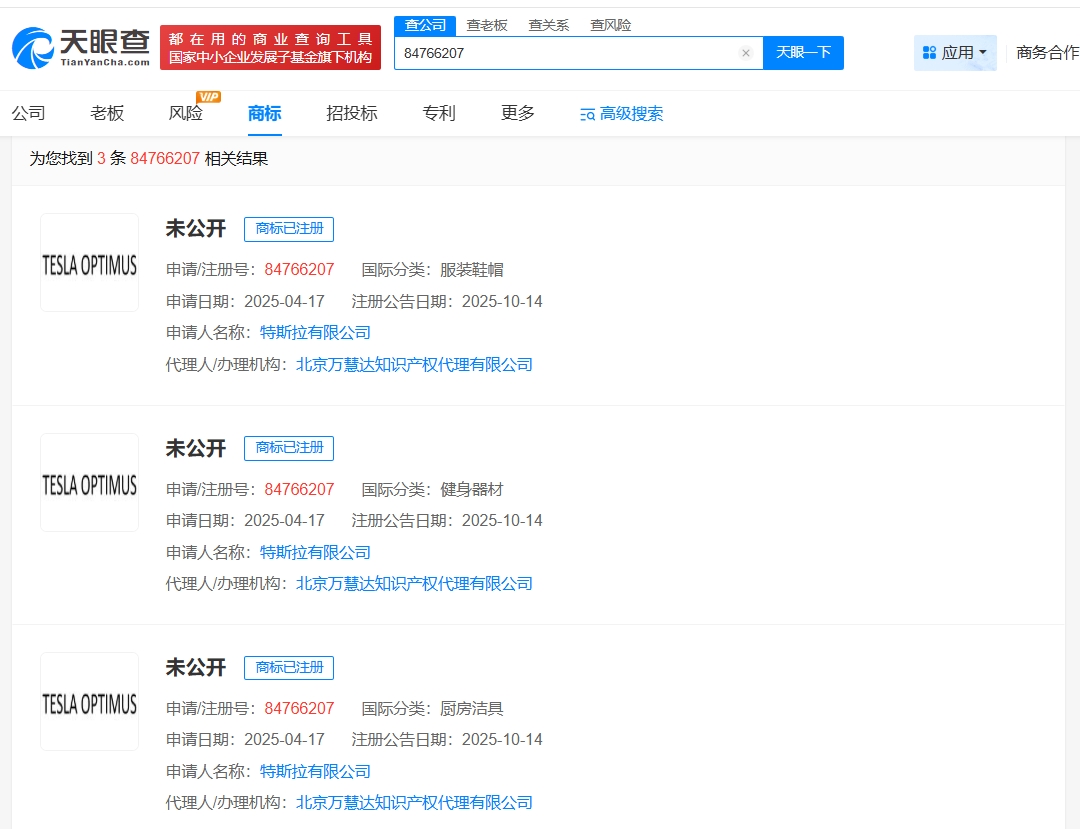Open the 更多 navigation dropdown
This screenshot has height=829, width=1080.
[516, 114]
